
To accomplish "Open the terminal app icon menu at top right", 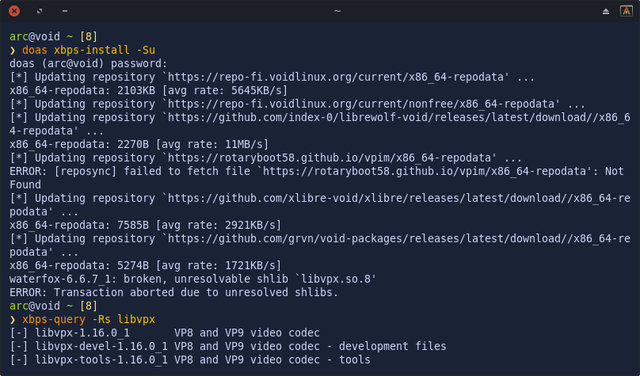I will [x=626, y=11].
